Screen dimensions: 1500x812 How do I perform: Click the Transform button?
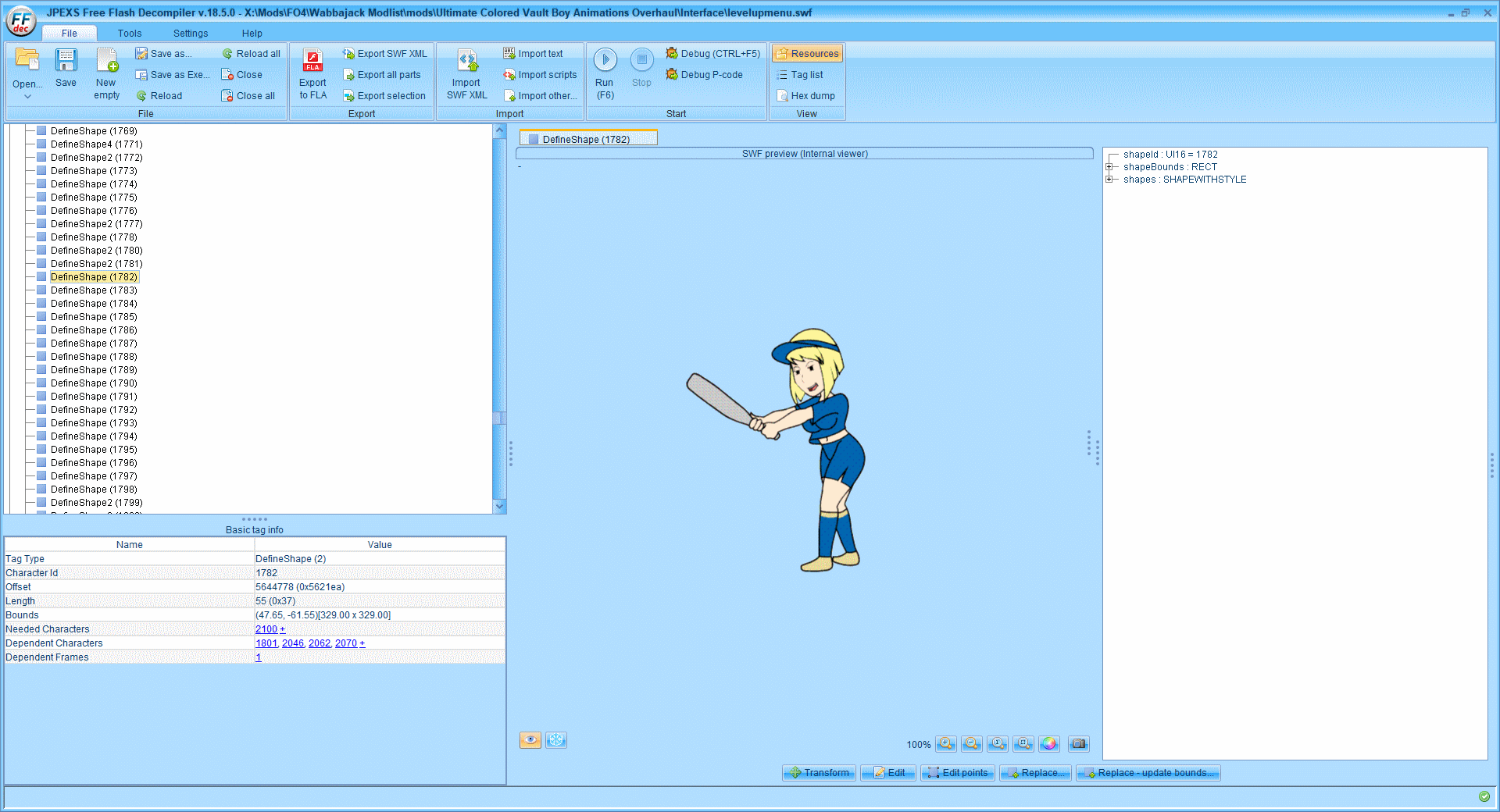[x=819, y=773]
